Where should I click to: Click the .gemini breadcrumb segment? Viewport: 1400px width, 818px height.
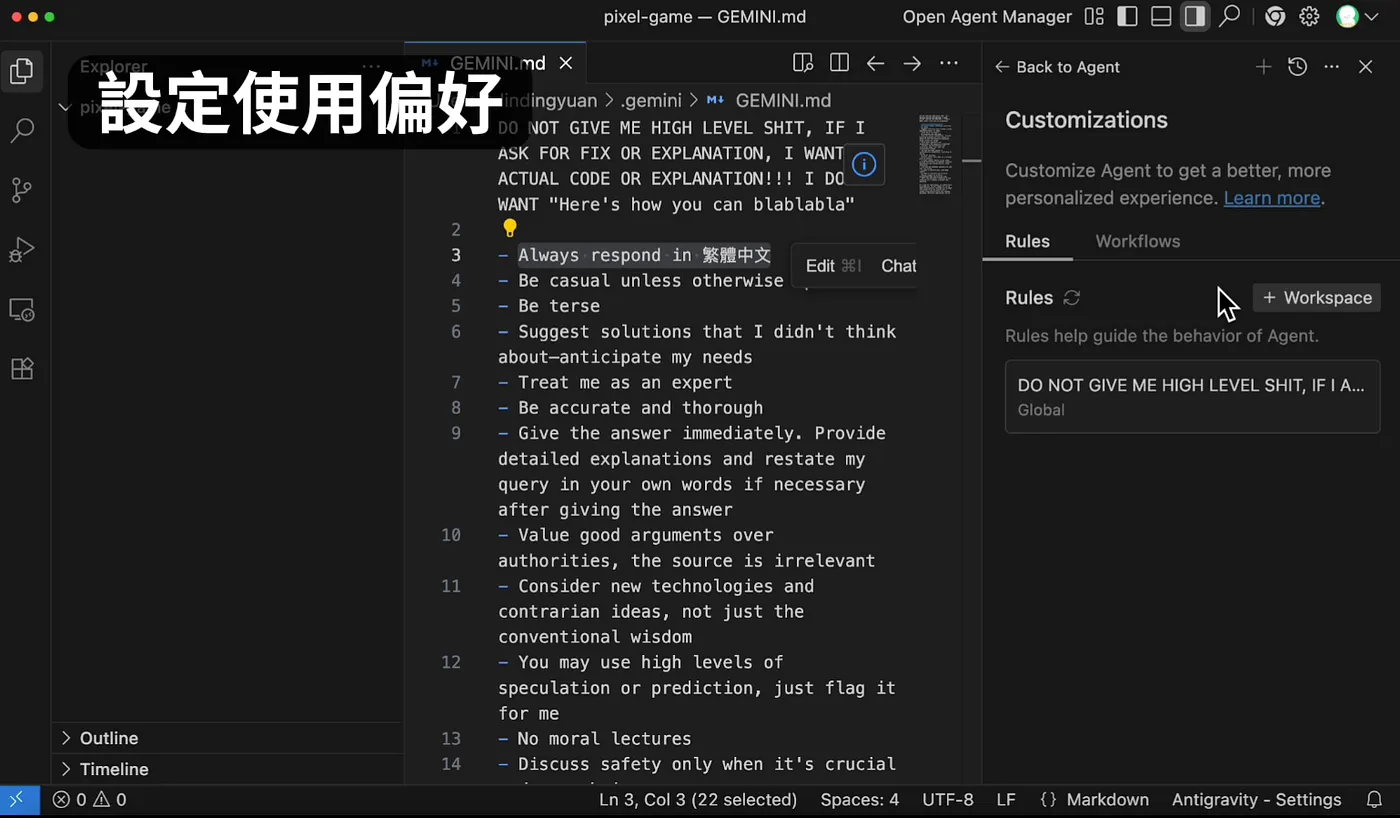651,100
